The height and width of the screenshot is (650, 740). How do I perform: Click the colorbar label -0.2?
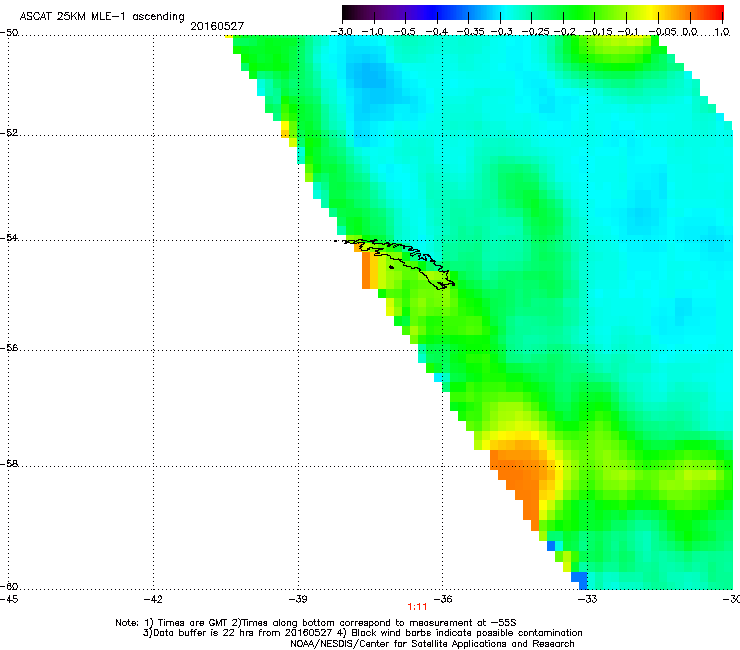click(564, 32)
